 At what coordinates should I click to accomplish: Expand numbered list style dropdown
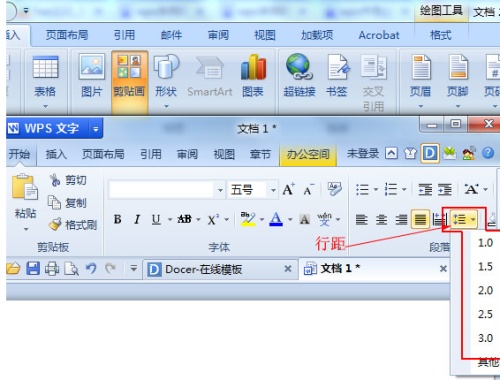(x=404, y=190)
